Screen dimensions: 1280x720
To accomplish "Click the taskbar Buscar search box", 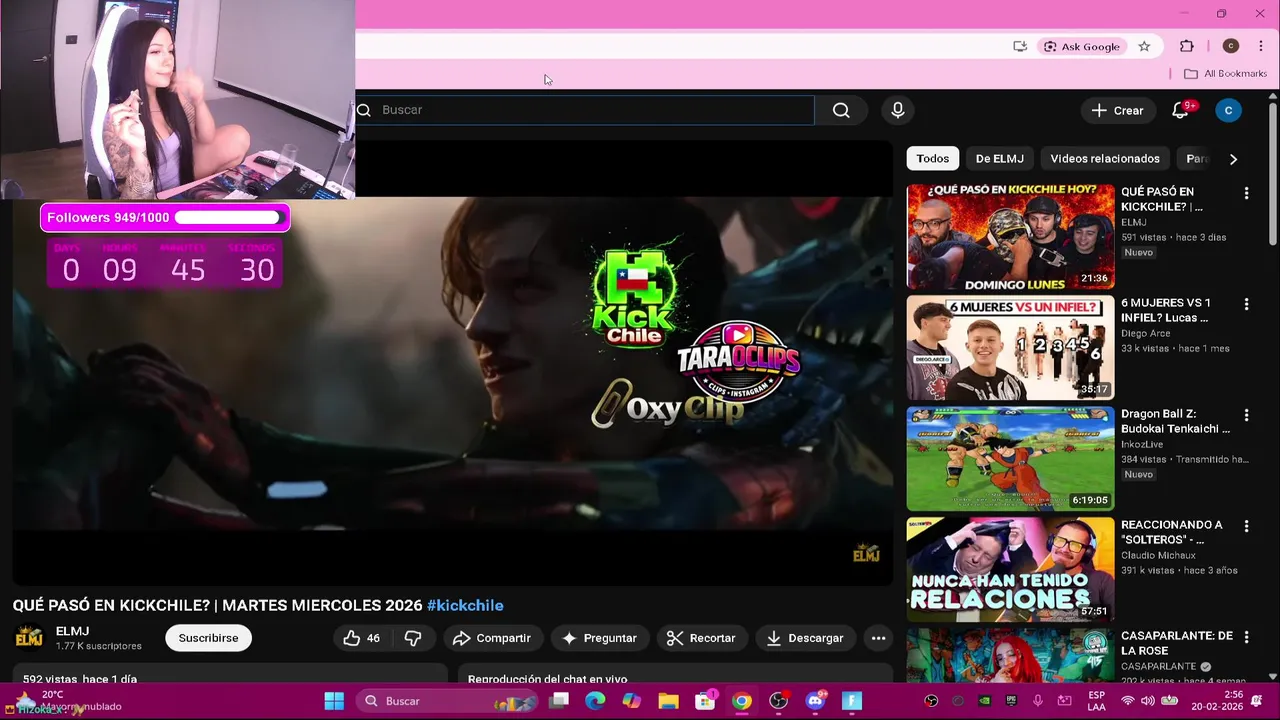I will tap(448, 701).
